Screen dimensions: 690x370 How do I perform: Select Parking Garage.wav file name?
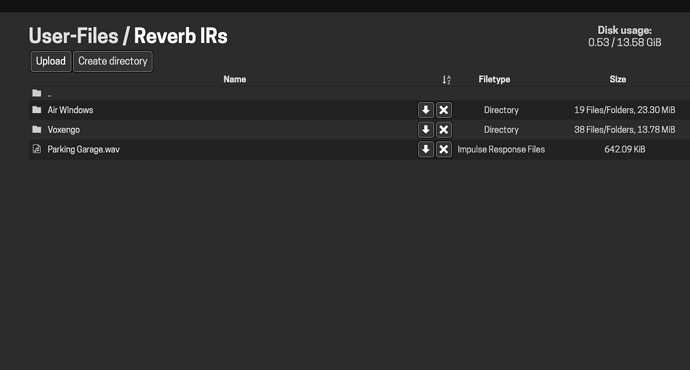pyautogui.click(x=84, y=150)
